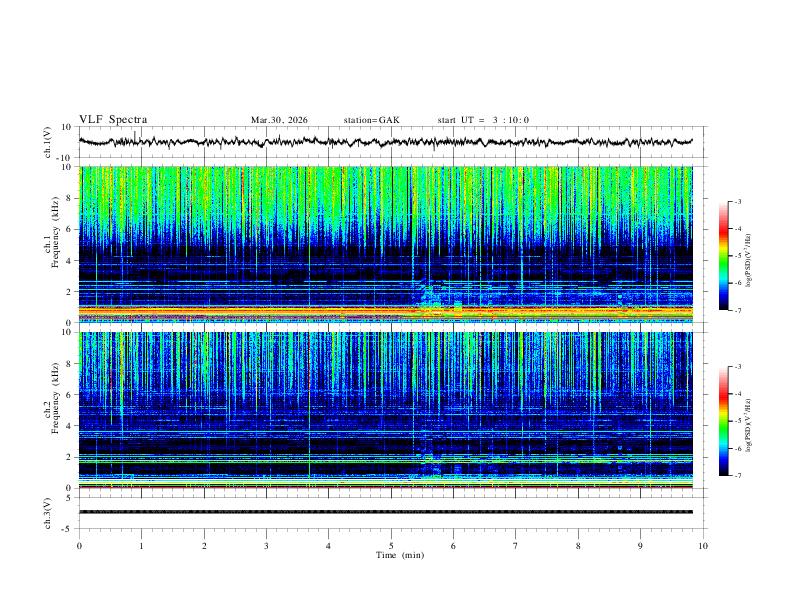Click the station=GAK label
This screenshot has height=612, width=792.
point(371,120)
